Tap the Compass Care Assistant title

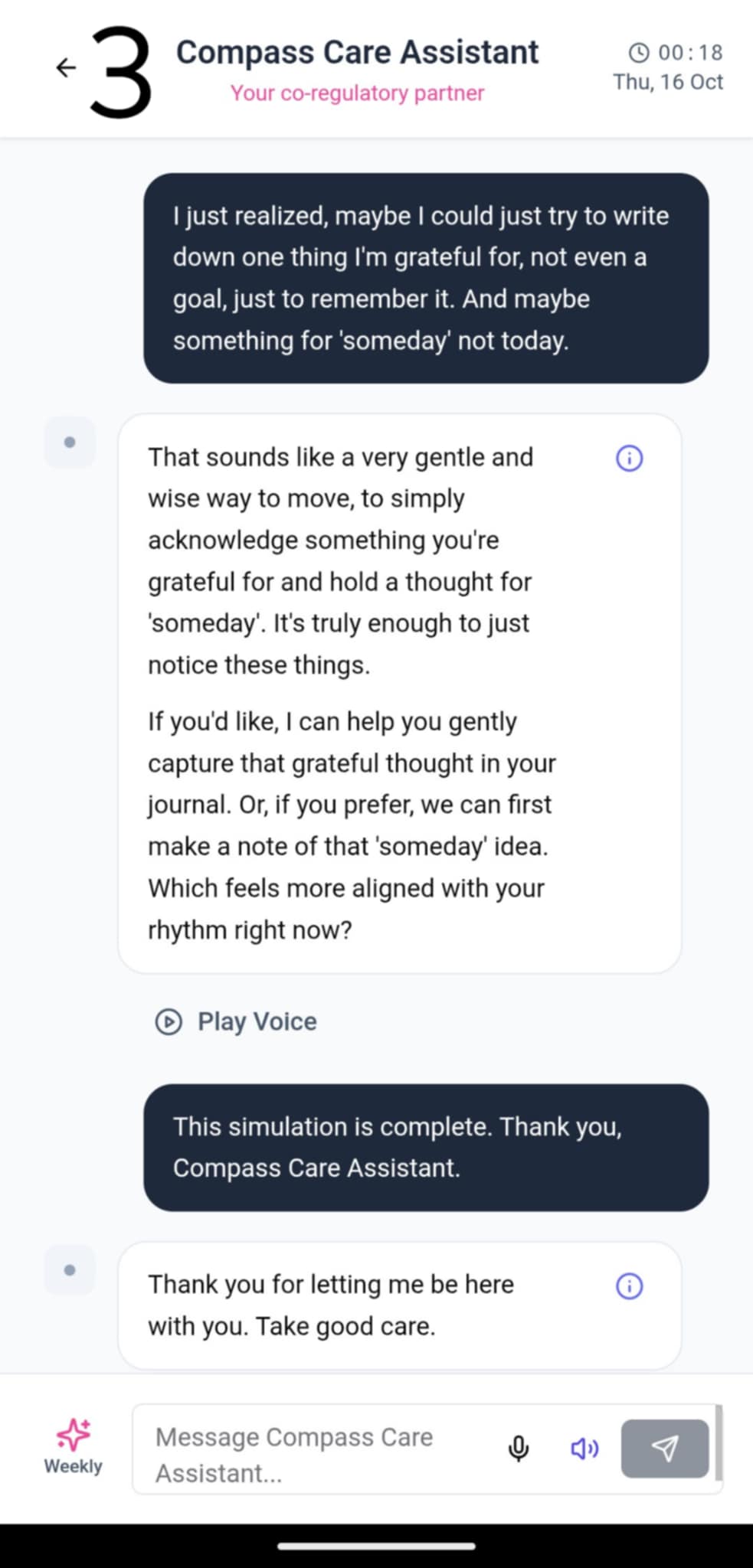(x=357, y=52)
